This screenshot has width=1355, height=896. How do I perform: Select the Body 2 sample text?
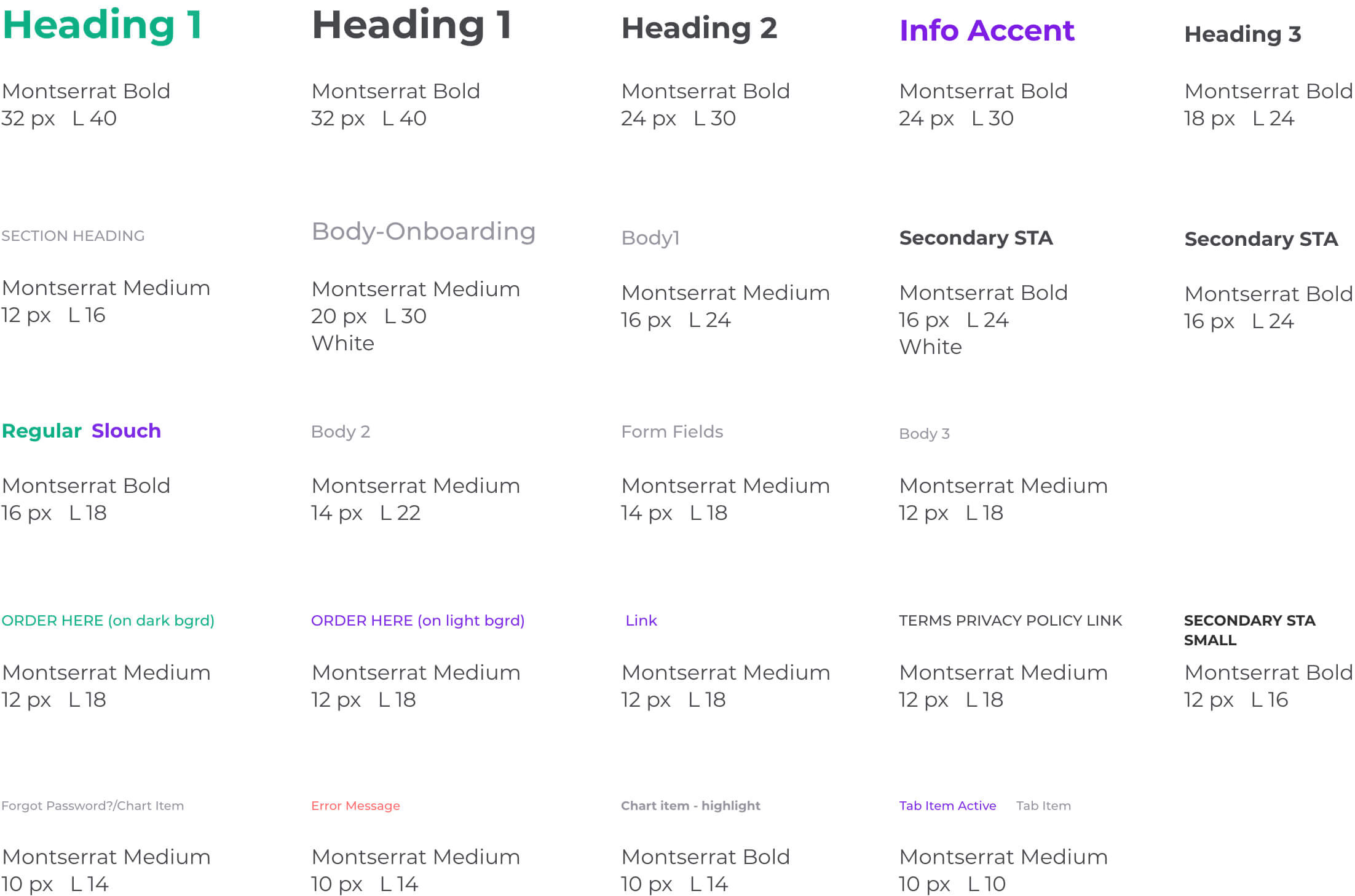point(341,432)
